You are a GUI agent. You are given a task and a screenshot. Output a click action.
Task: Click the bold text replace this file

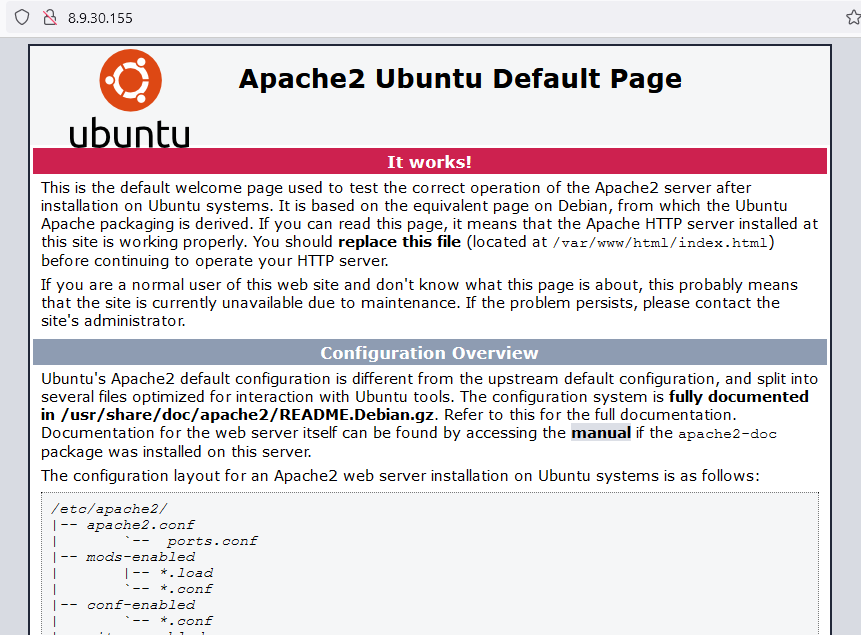pos(399,242)
